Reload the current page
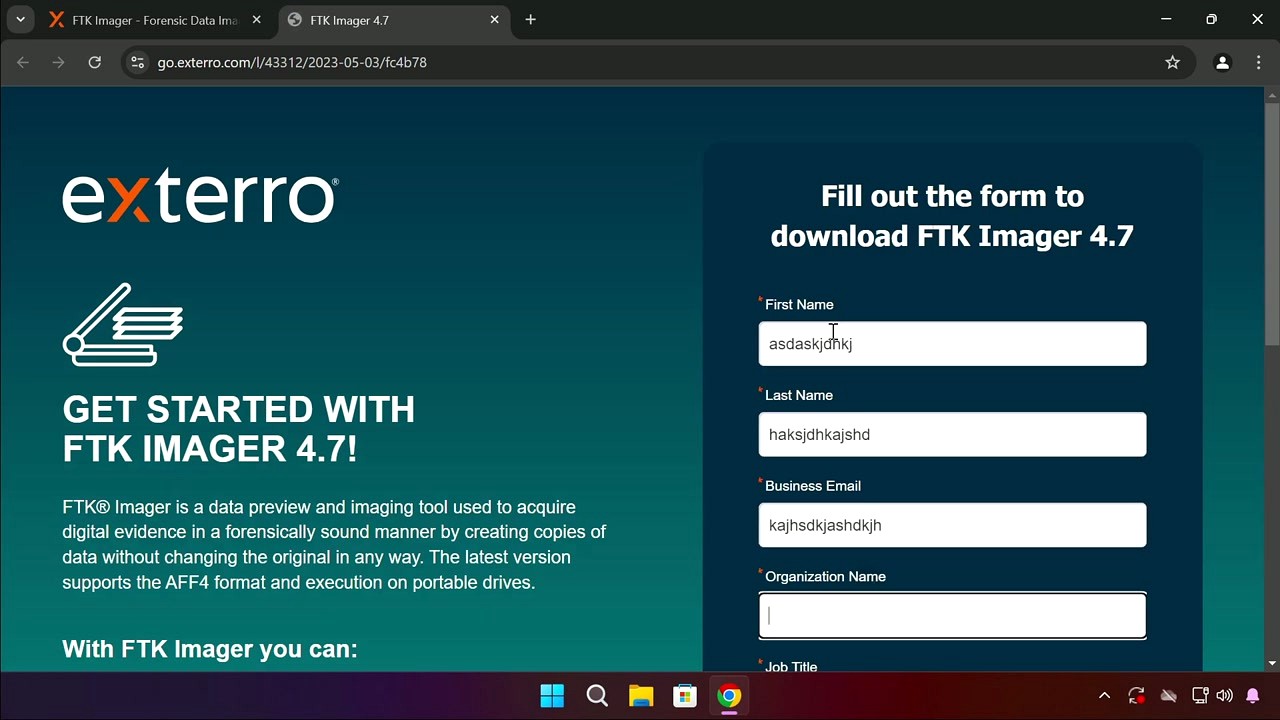The height and width of the screenshot is (720, 1280). pyautogui.click(x=94, y=62)
